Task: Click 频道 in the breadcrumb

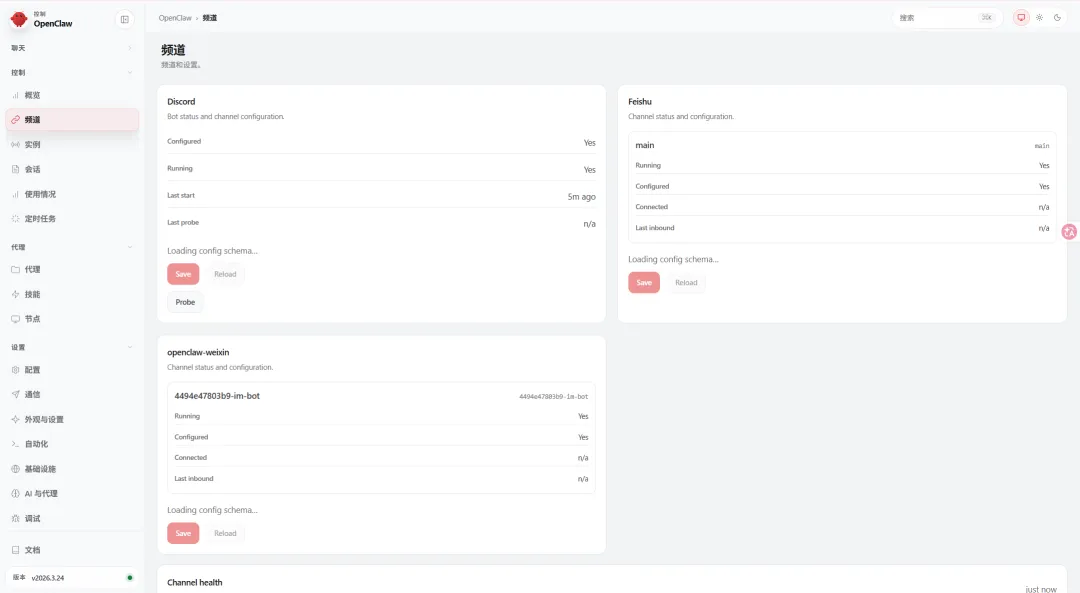Action: point(209,18)
